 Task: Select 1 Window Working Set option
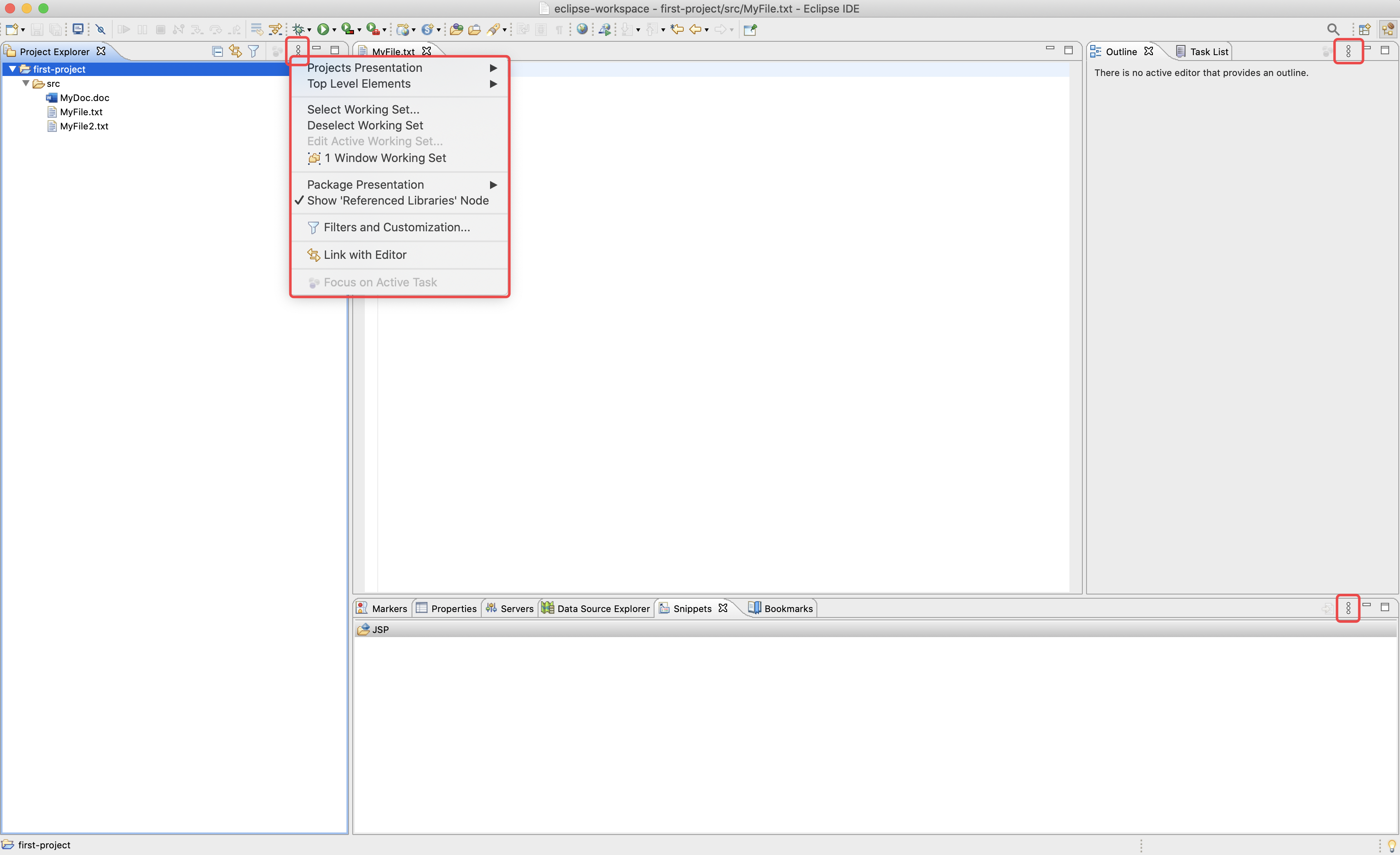(399, 158)
